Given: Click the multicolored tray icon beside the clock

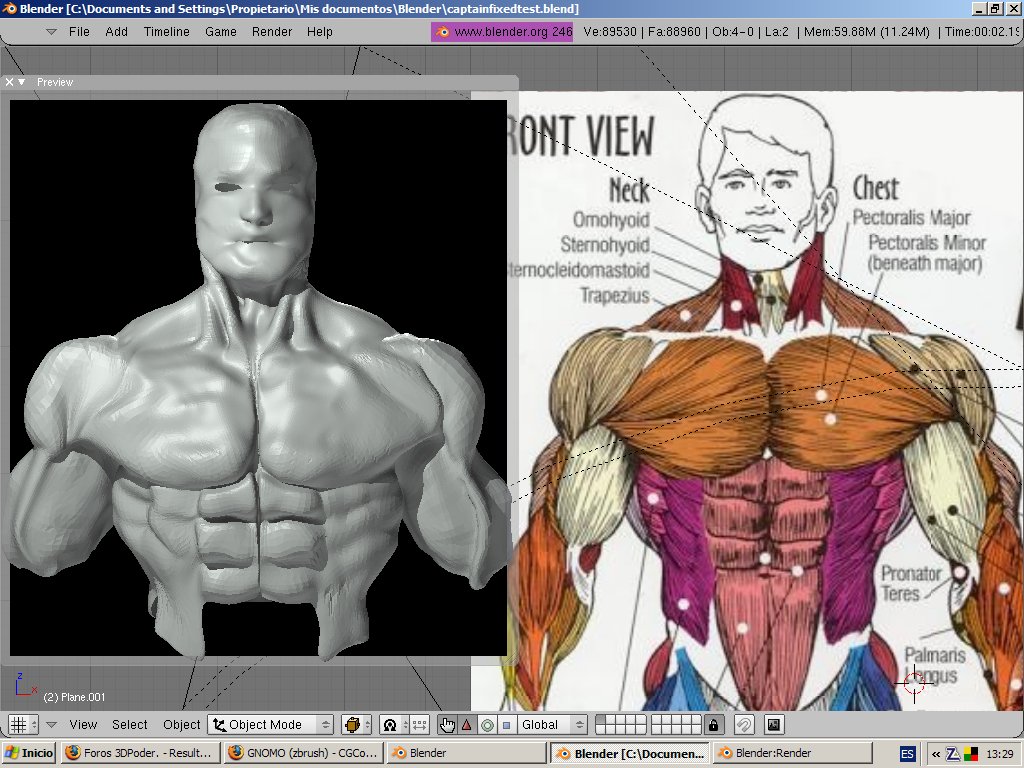Looking at the screenshot, I should pos(971,754).
